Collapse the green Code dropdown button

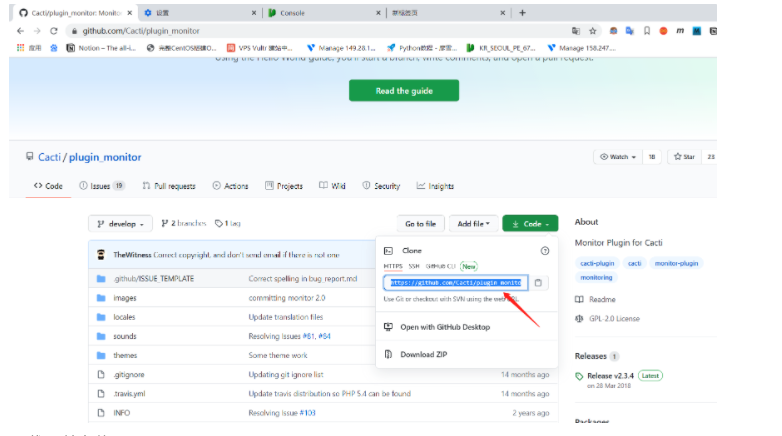coord(530,224)
